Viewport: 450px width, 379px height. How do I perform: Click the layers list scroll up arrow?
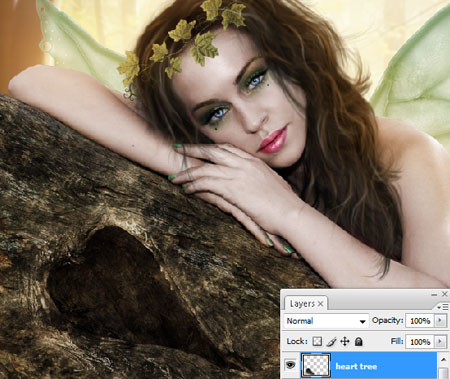(443, 359)
